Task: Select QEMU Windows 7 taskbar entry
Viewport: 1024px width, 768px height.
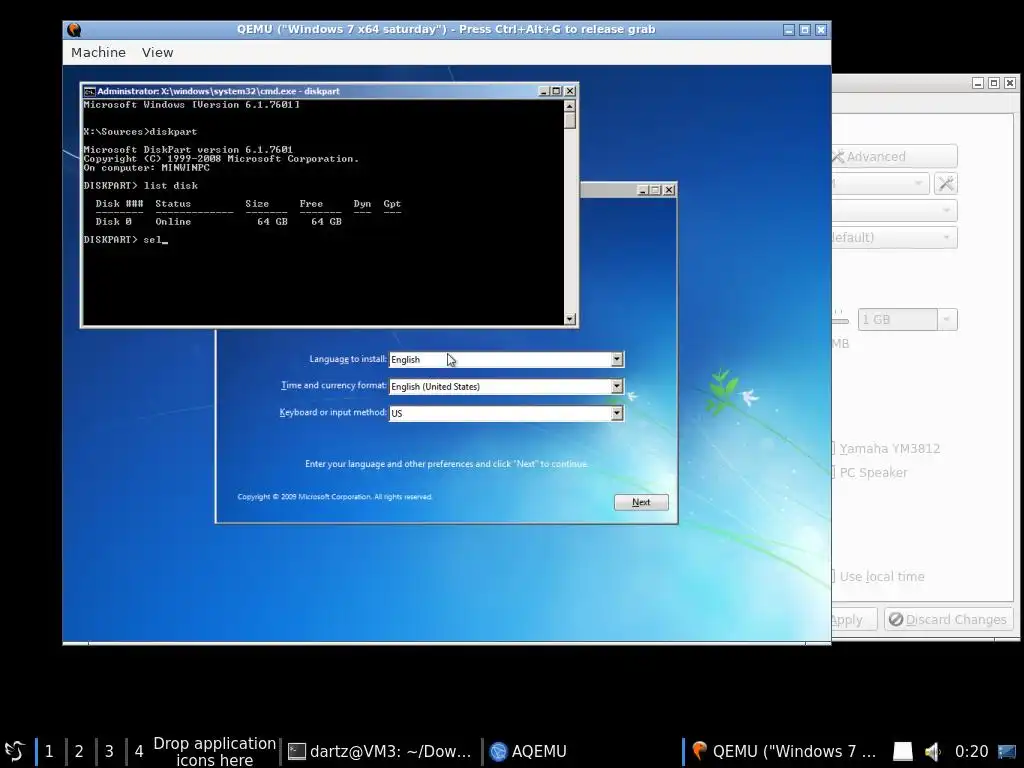Action: 784,751
